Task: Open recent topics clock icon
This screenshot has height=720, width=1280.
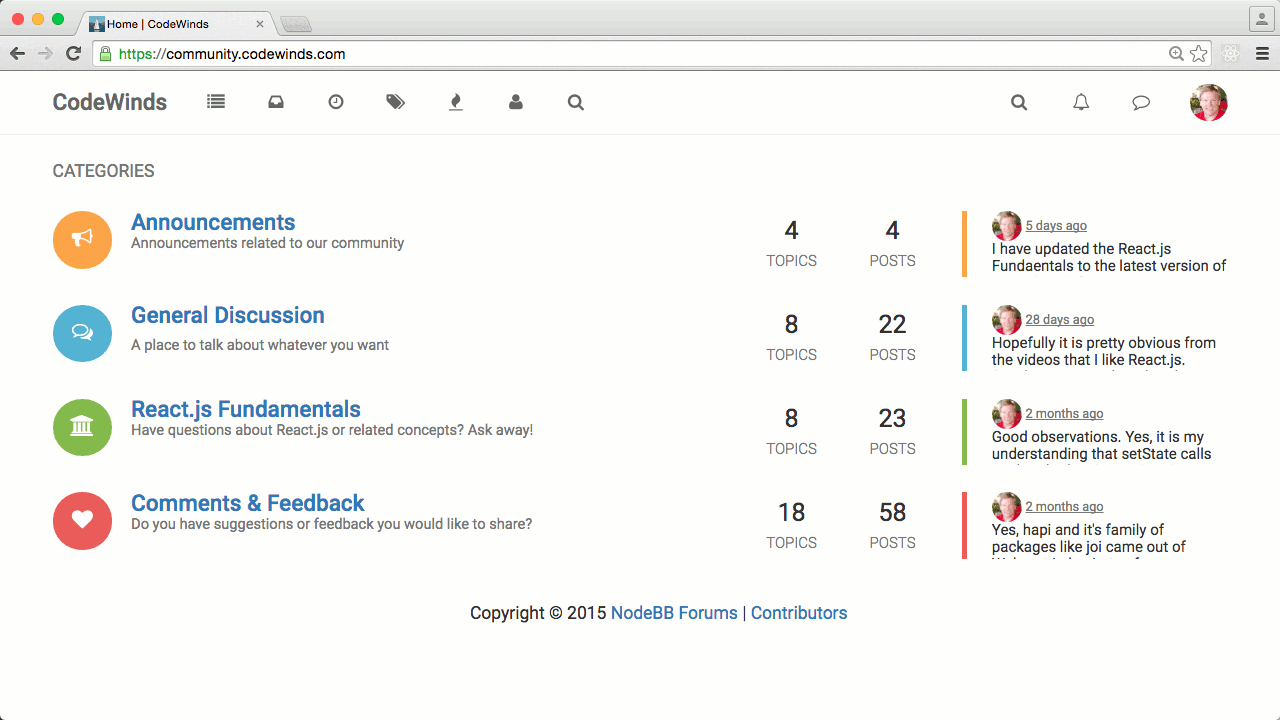Action: (x=336, y=102)
